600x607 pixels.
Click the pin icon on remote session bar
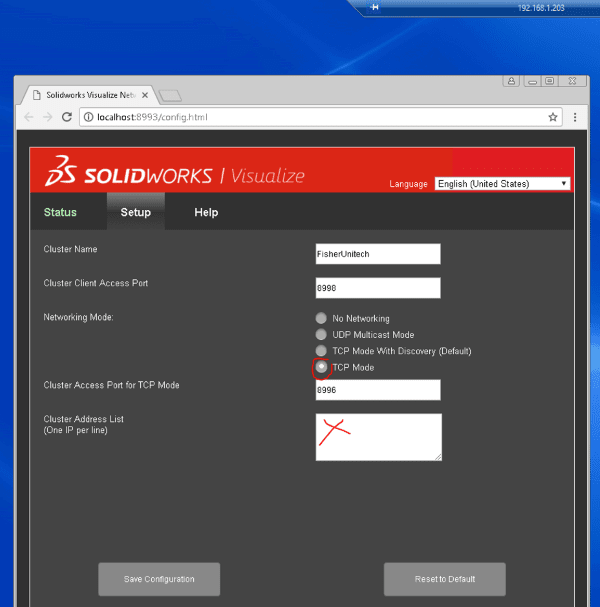pos(375,7)
